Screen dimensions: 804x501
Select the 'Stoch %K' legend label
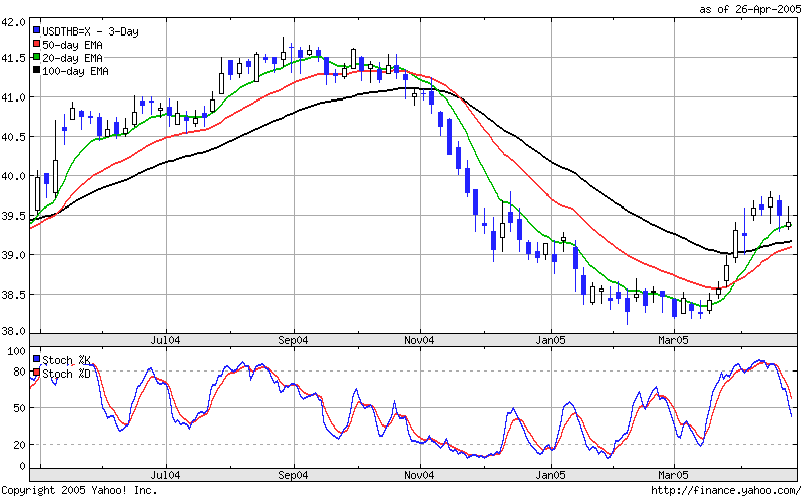[x=66, y=360]
